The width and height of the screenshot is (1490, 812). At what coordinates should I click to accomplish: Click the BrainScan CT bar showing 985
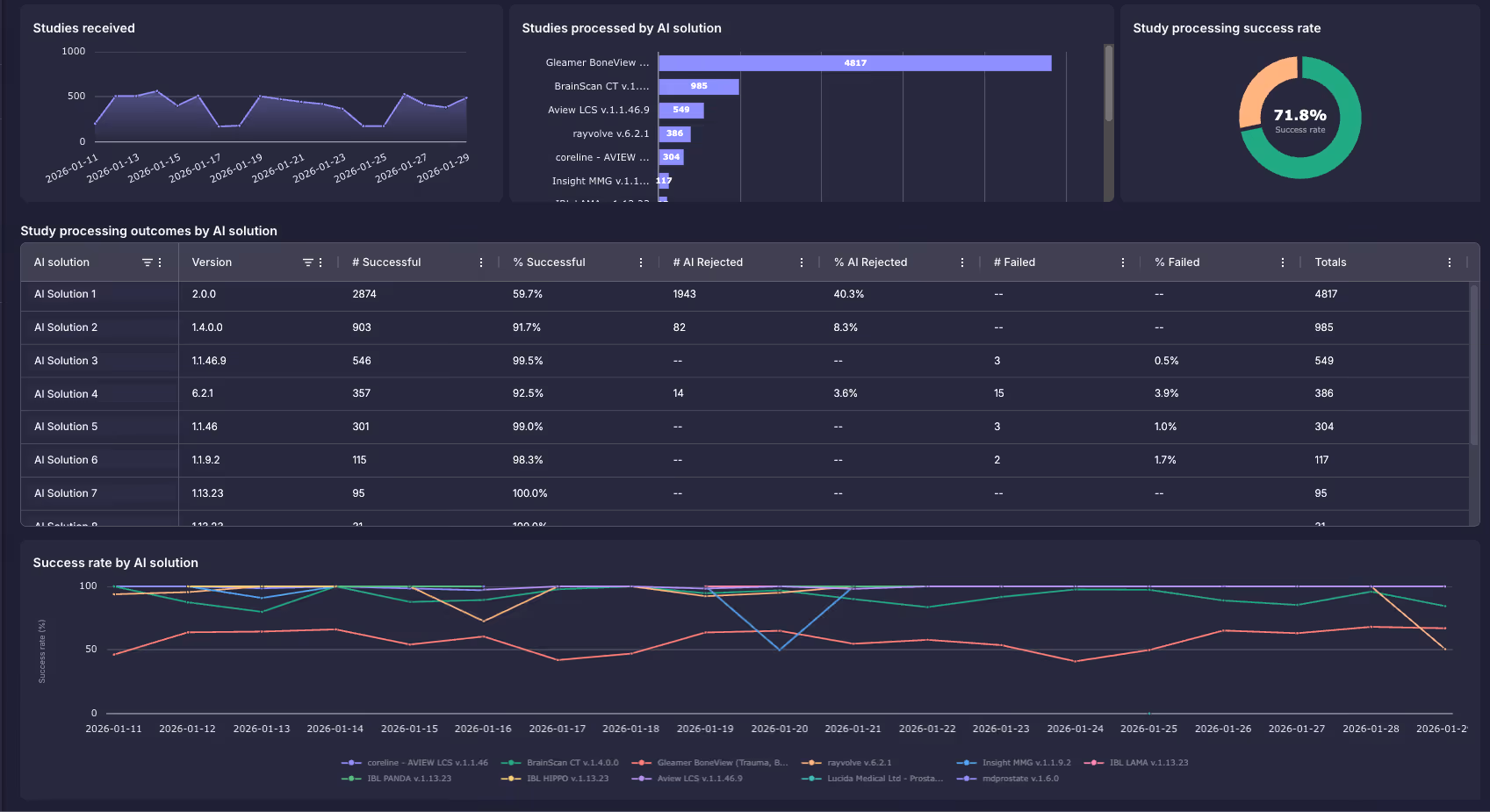[x=699, y=87]
